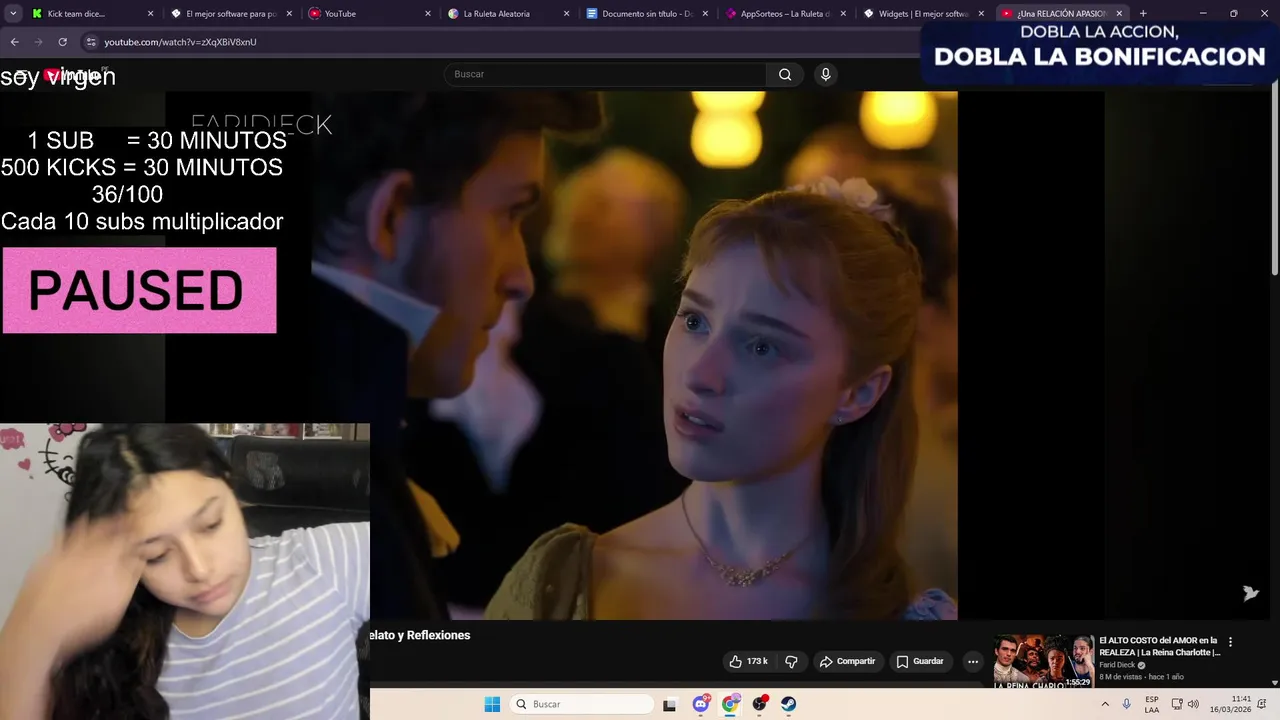The width and height of the screenshot is (1280, 720).
Task: Open network settings tray icon
Action: click(x=1177, y=704)
